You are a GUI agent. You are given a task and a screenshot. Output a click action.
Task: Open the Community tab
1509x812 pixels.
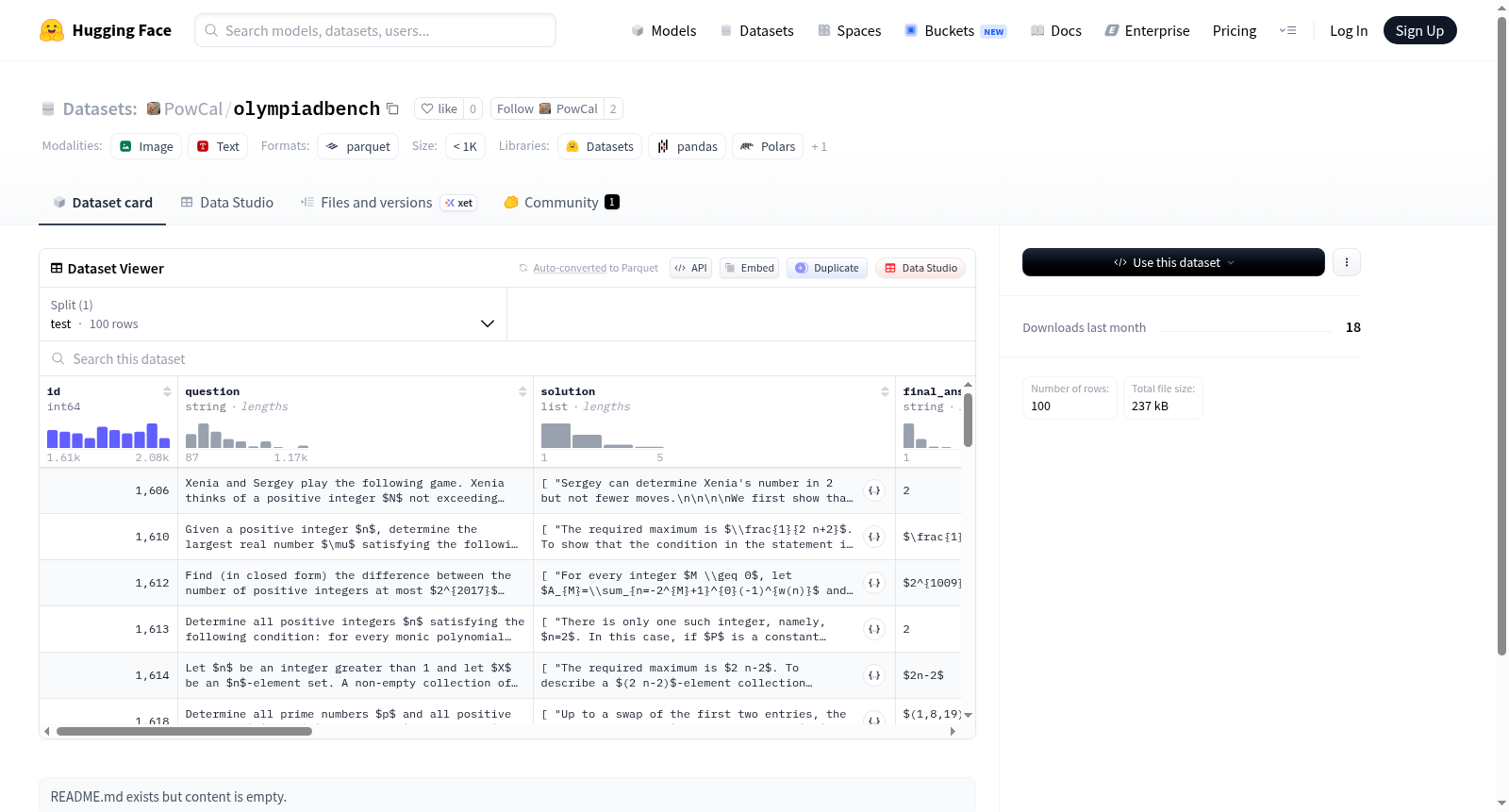pyautogui.click(x=562, y=203)
